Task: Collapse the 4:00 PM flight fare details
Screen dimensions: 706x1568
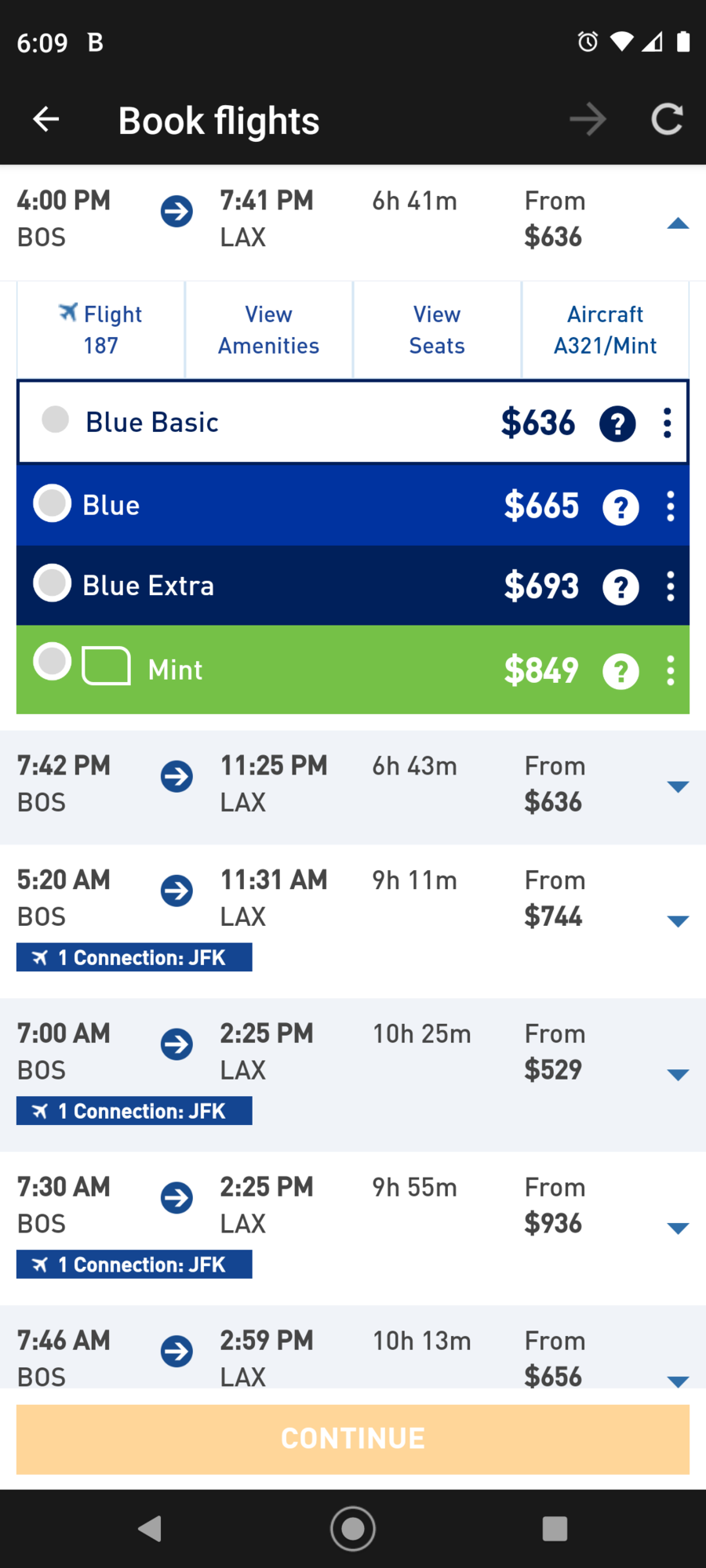Action: pos(678,224)
